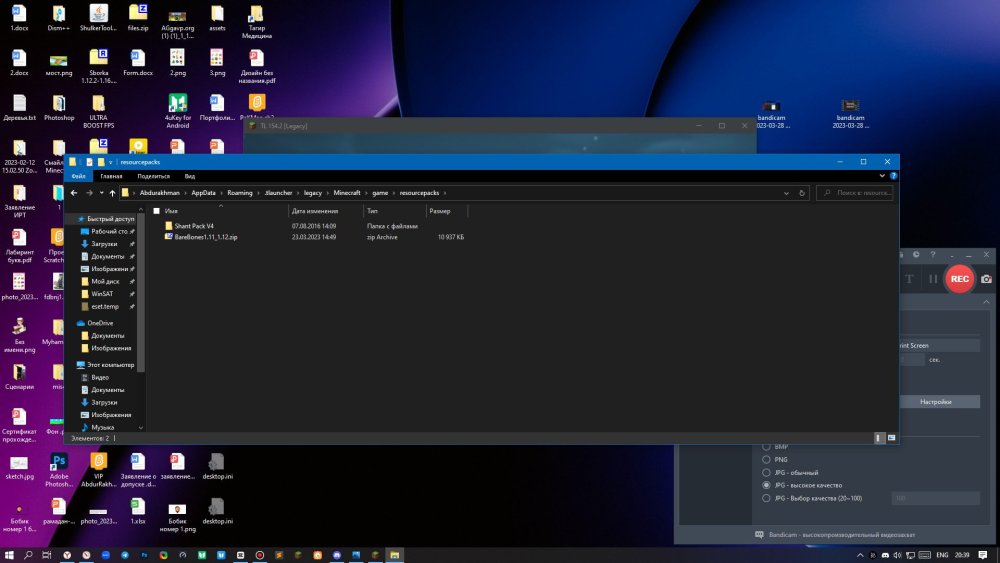Expand the ribbon with the chevron near help
The width and height of the screenshot is (1000, 563).
(882, 176)
